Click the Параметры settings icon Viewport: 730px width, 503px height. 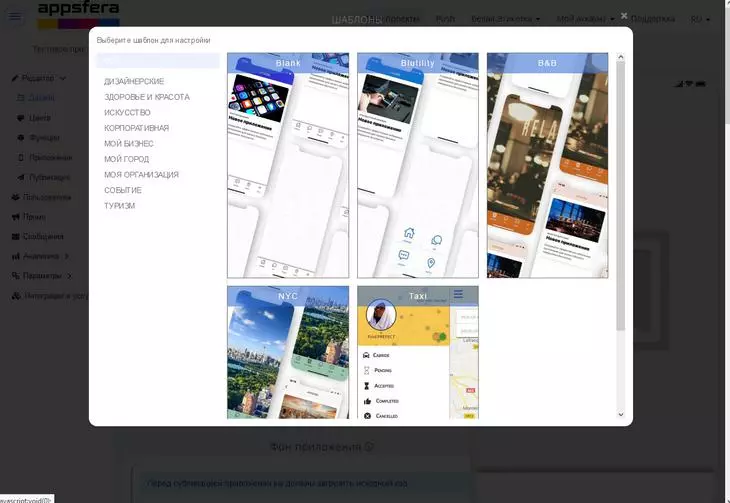15,276
